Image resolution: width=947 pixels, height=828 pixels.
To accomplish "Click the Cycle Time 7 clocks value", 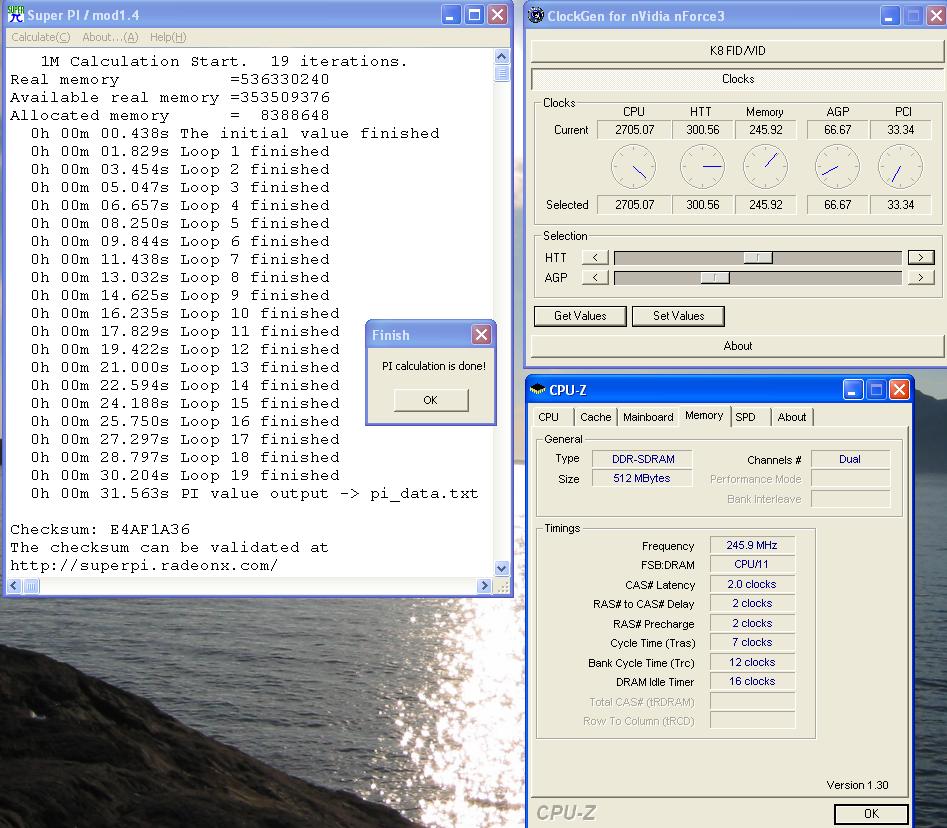I will click(752, 642).
